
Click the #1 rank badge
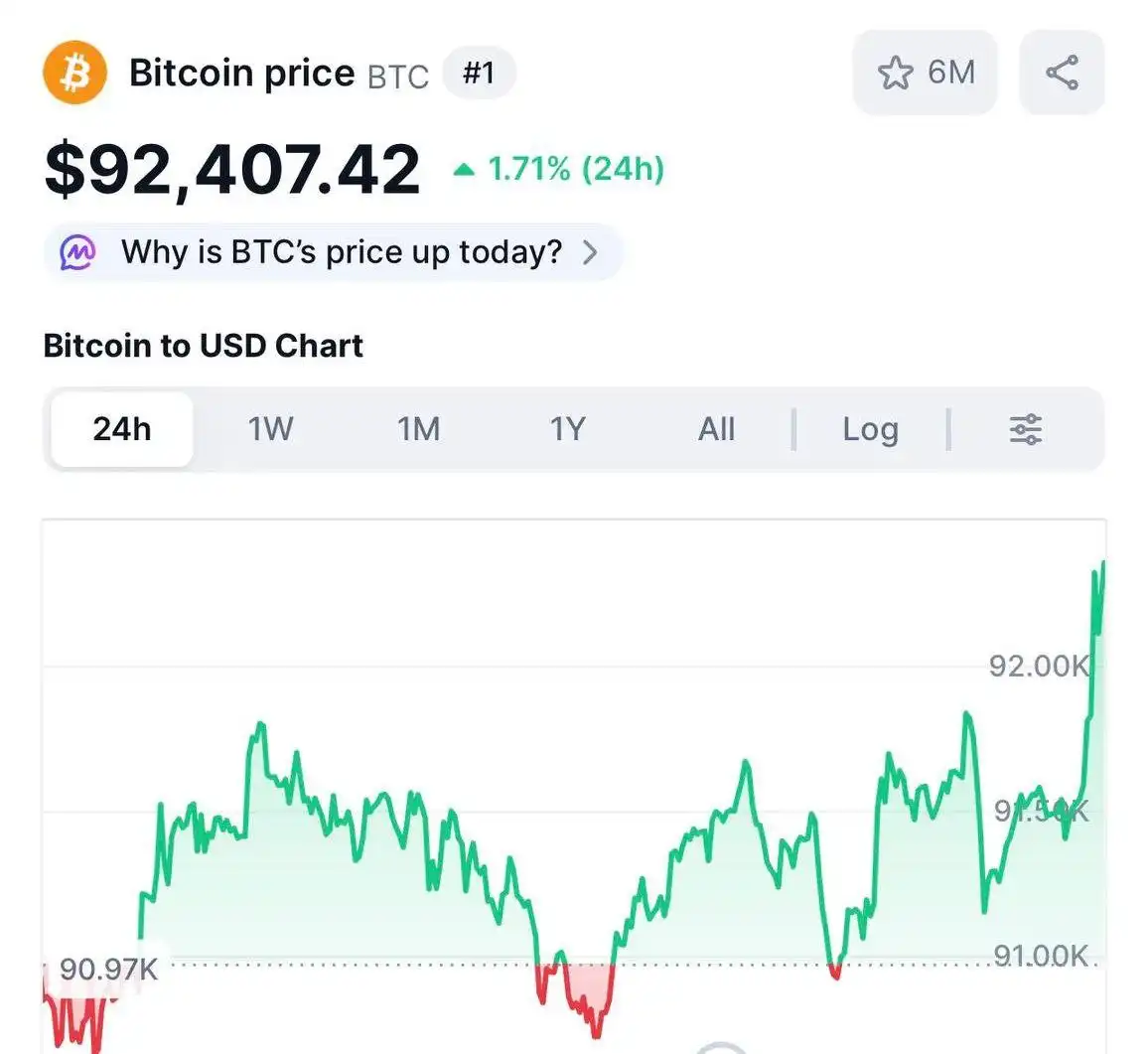click(480, 72)
